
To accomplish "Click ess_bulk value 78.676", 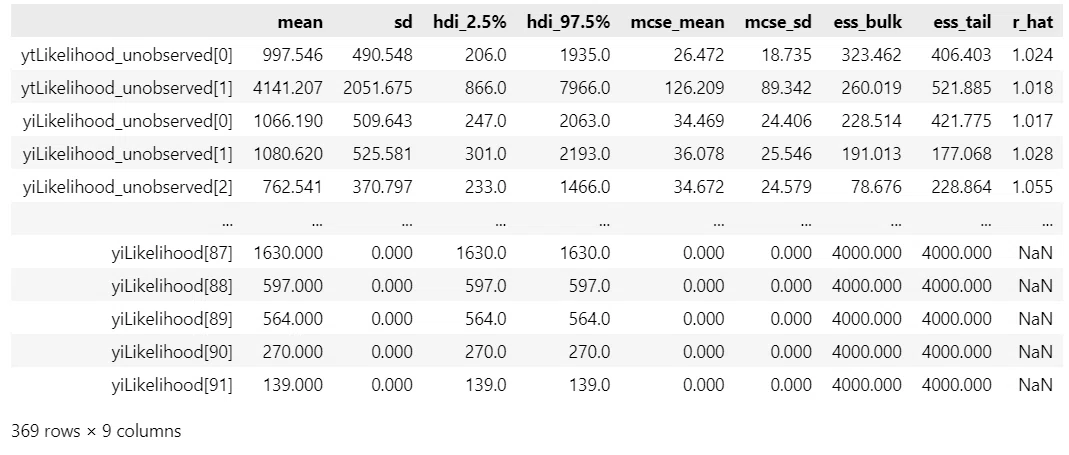I will pyautogui.click(x=874, y=187).
